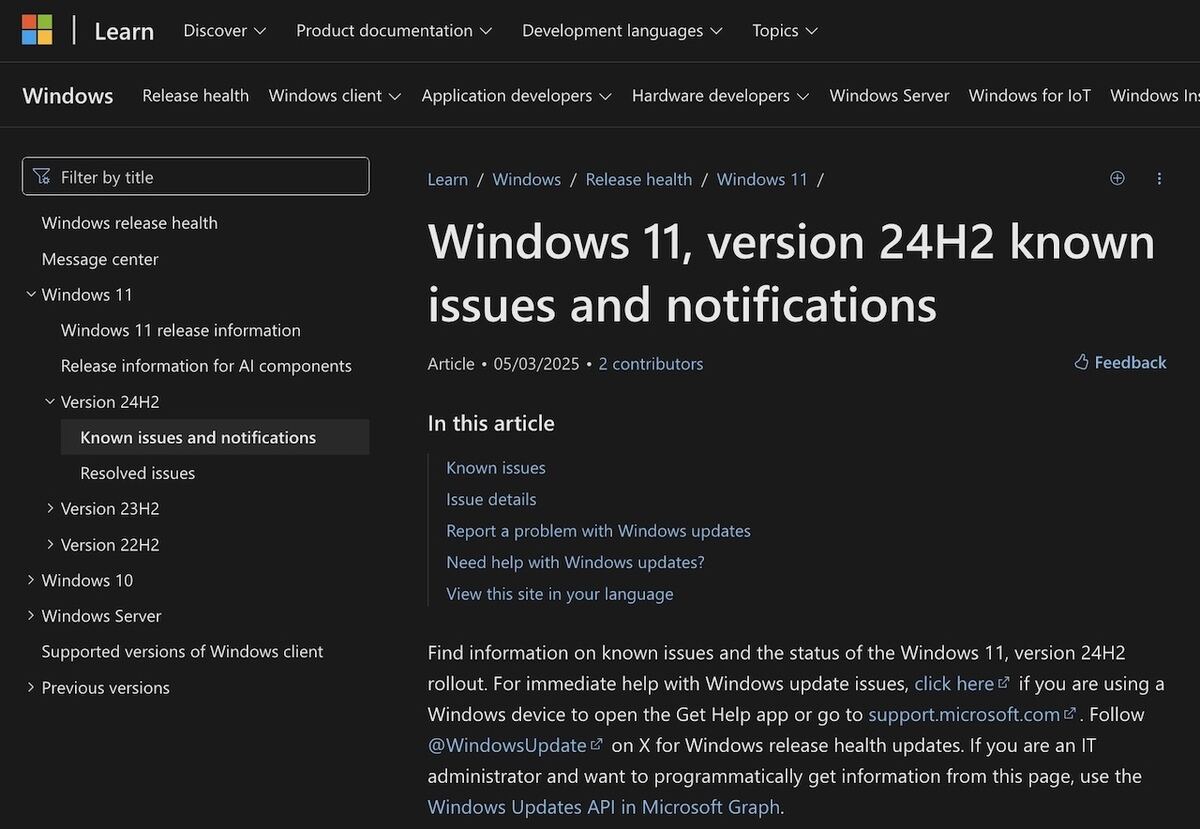Jump to Need help with Windows updates?
1200x829 pixels.
click(x=575, y=562)
